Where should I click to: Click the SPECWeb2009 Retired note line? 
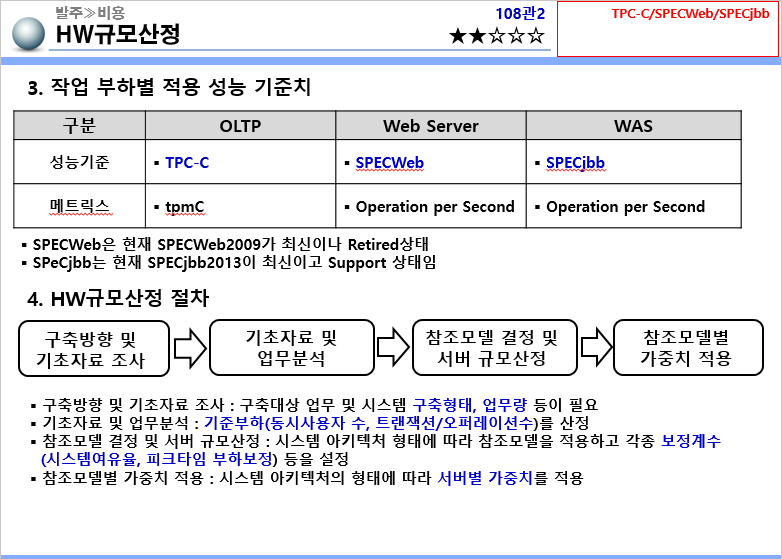[x=225, y=244]
